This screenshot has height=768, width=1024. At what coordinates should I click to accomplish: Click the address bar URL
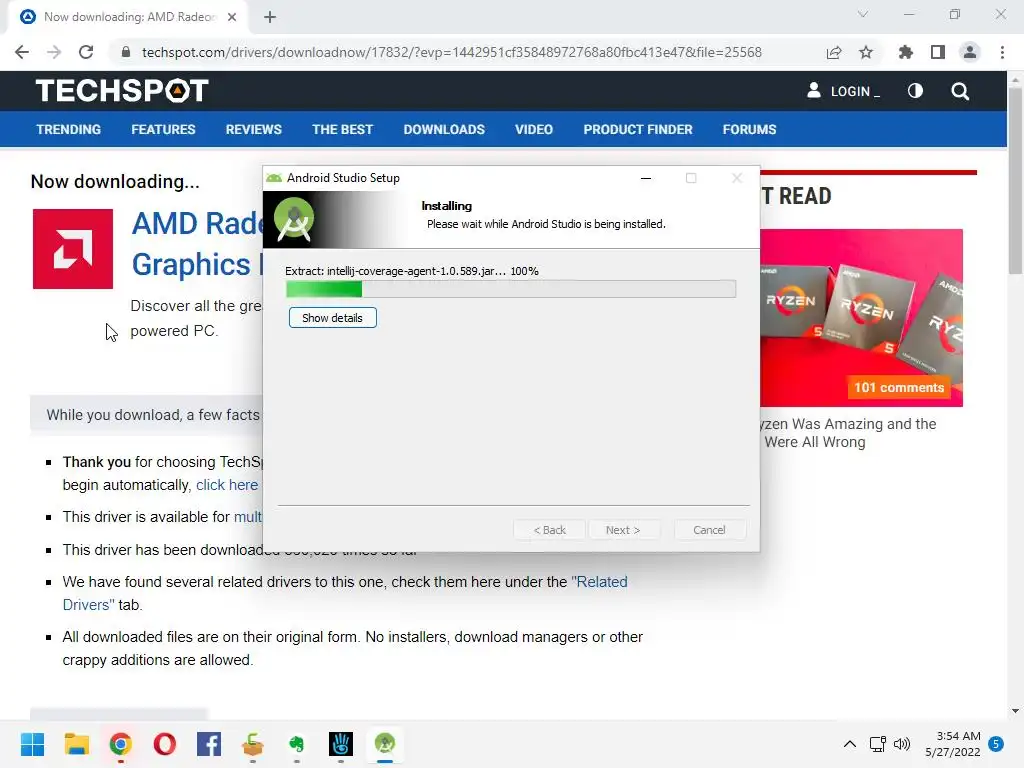pos(451,52)
